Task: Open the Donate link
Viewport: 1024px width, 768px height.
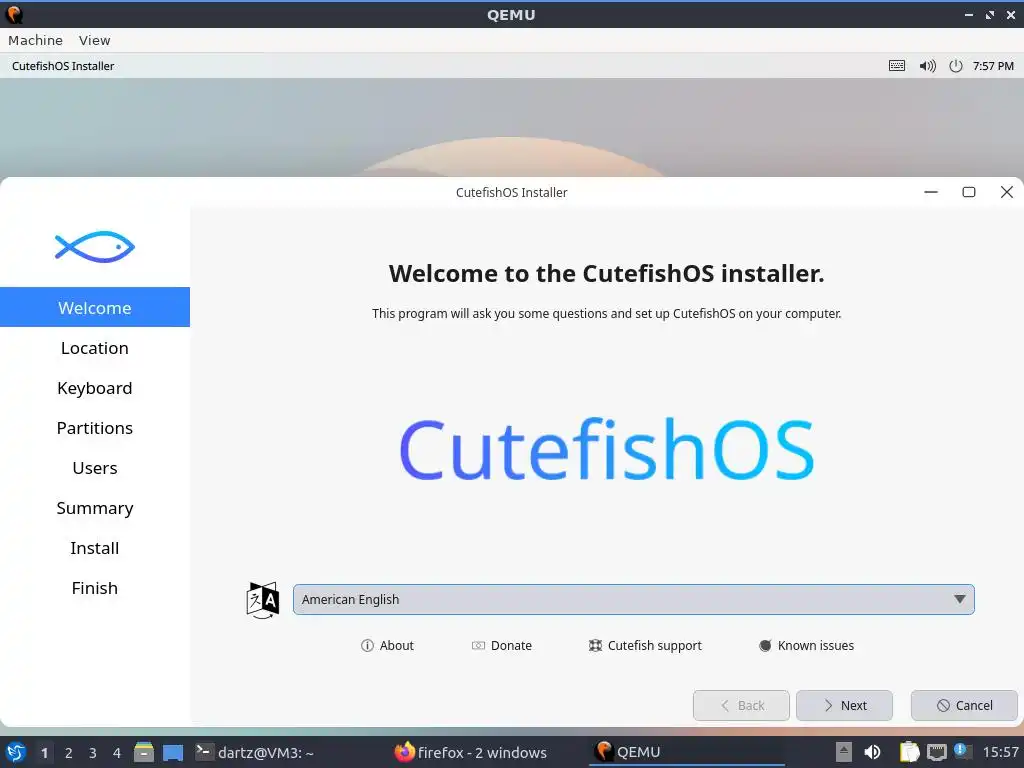Action: 502,645
